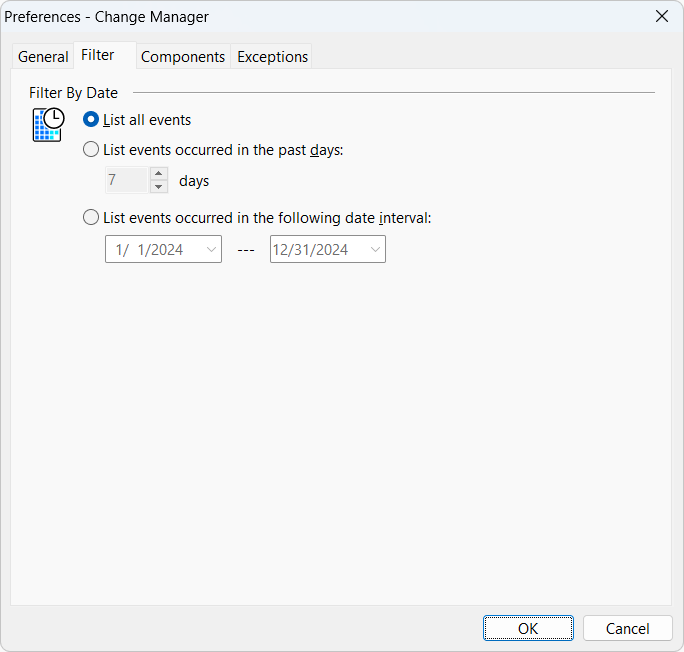Click the days number input field

click(126, 181)
